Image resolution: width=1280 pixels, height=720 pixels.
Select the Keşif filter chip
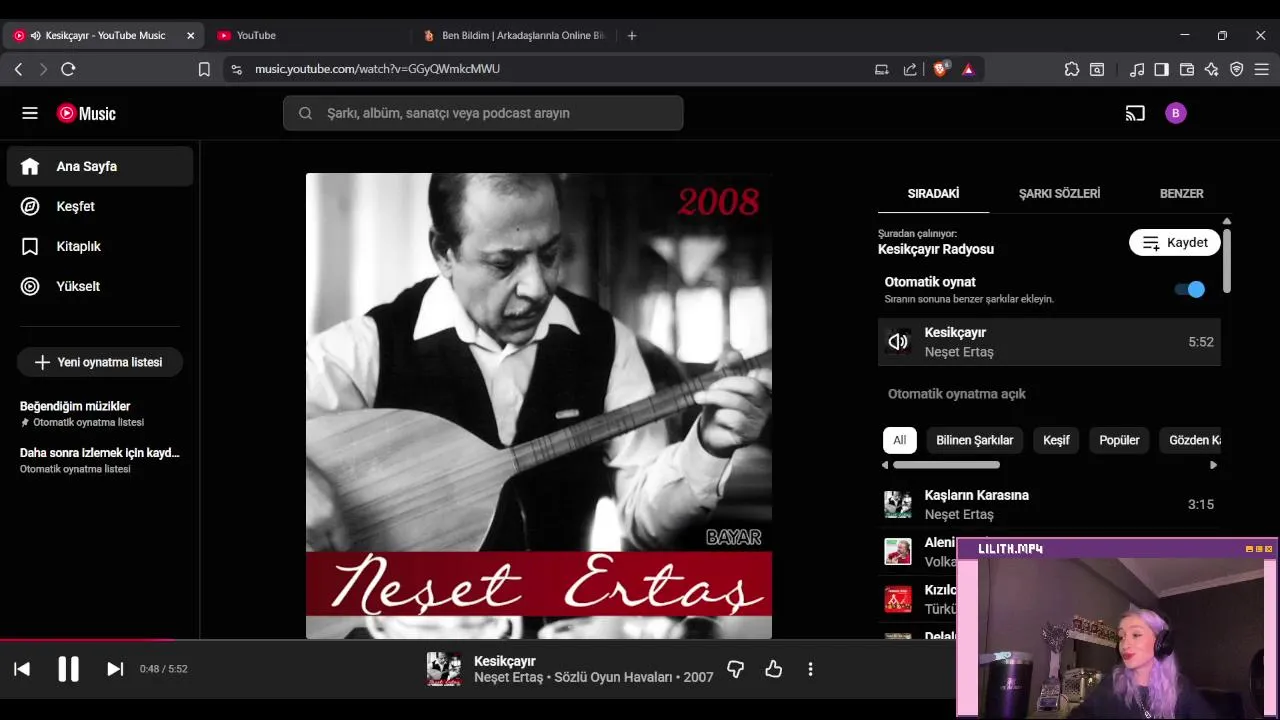pos(1056,440)
